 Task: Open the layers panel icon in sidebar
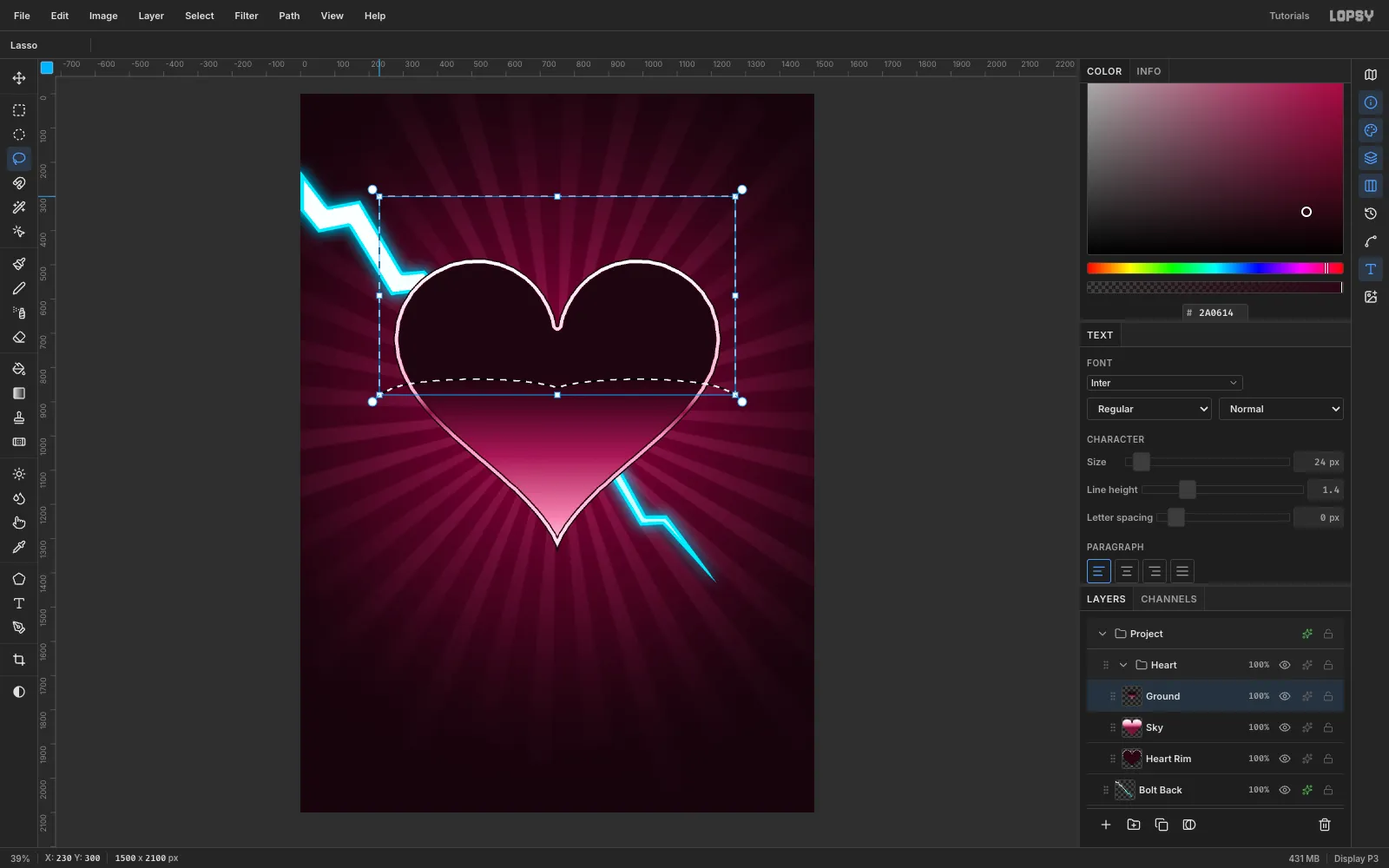coord(1371,158)
